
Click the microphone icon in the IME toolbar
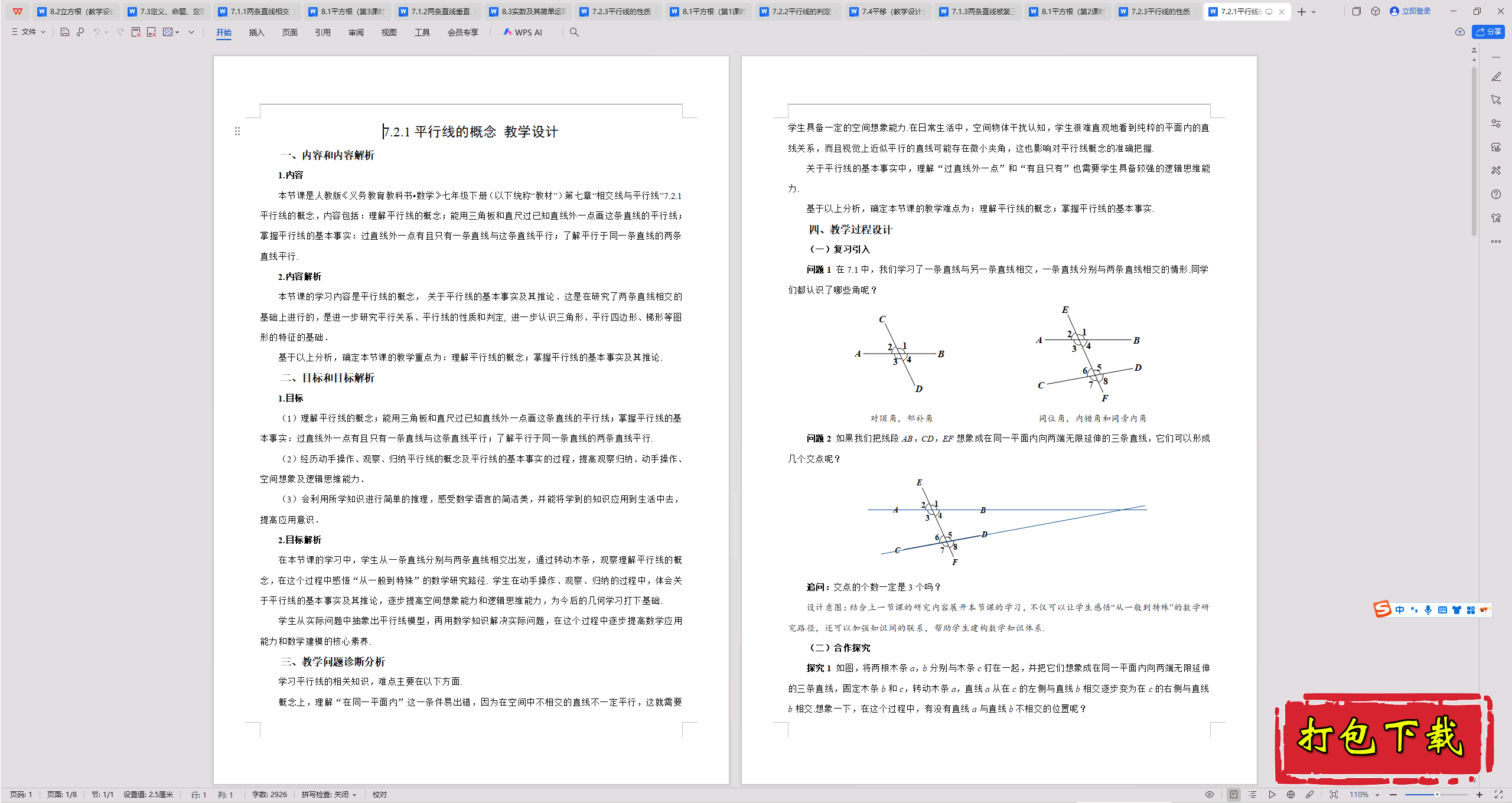pos(1428,610)
